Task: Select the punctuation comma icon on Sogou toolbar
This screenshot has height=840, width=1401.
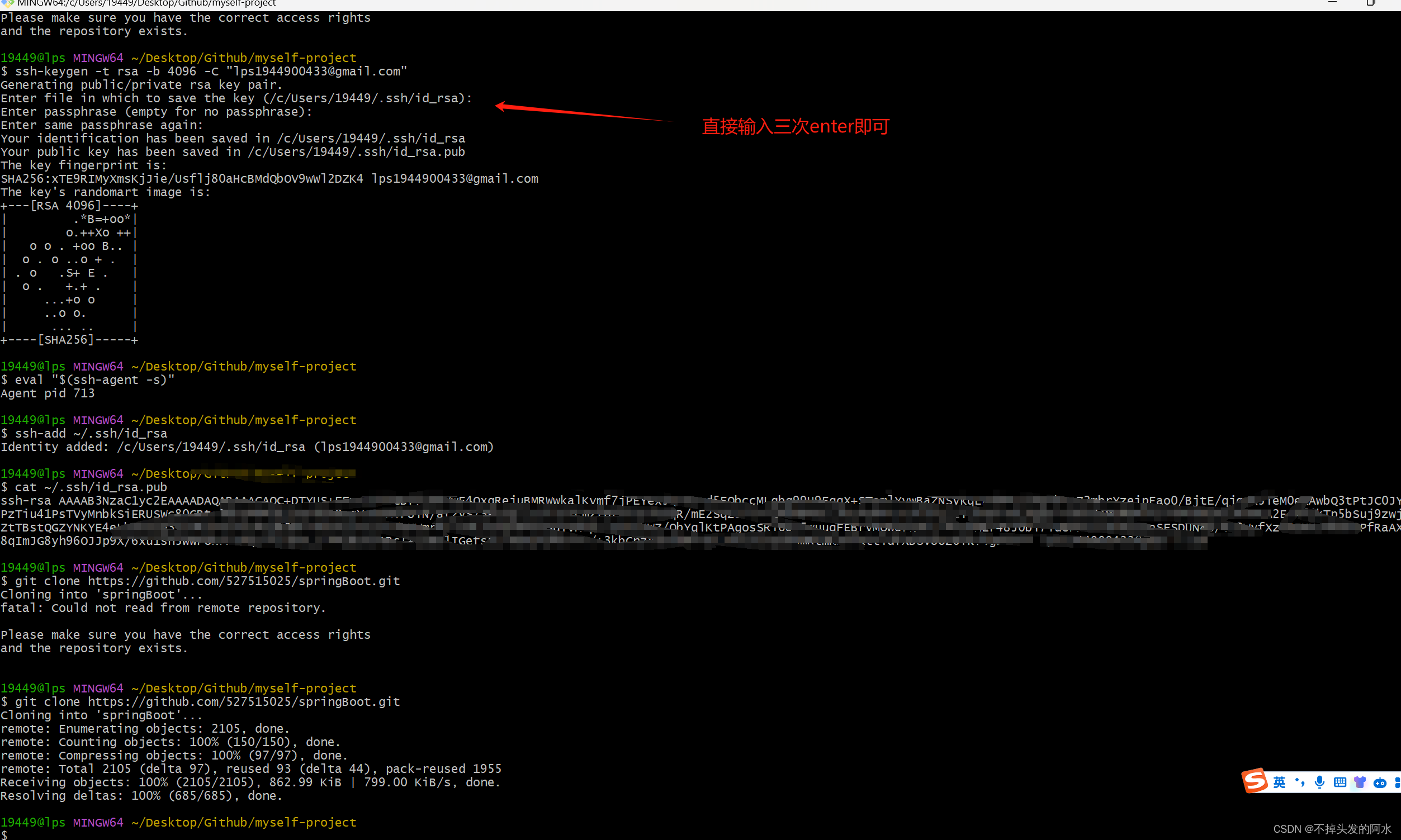Action: (1300, 782)
